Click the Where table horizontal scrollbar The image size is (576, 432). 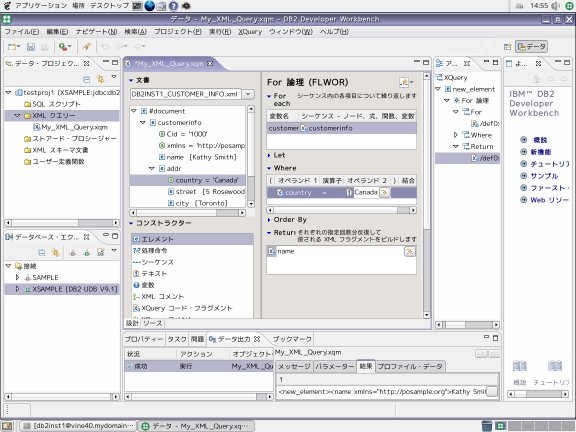342,210
